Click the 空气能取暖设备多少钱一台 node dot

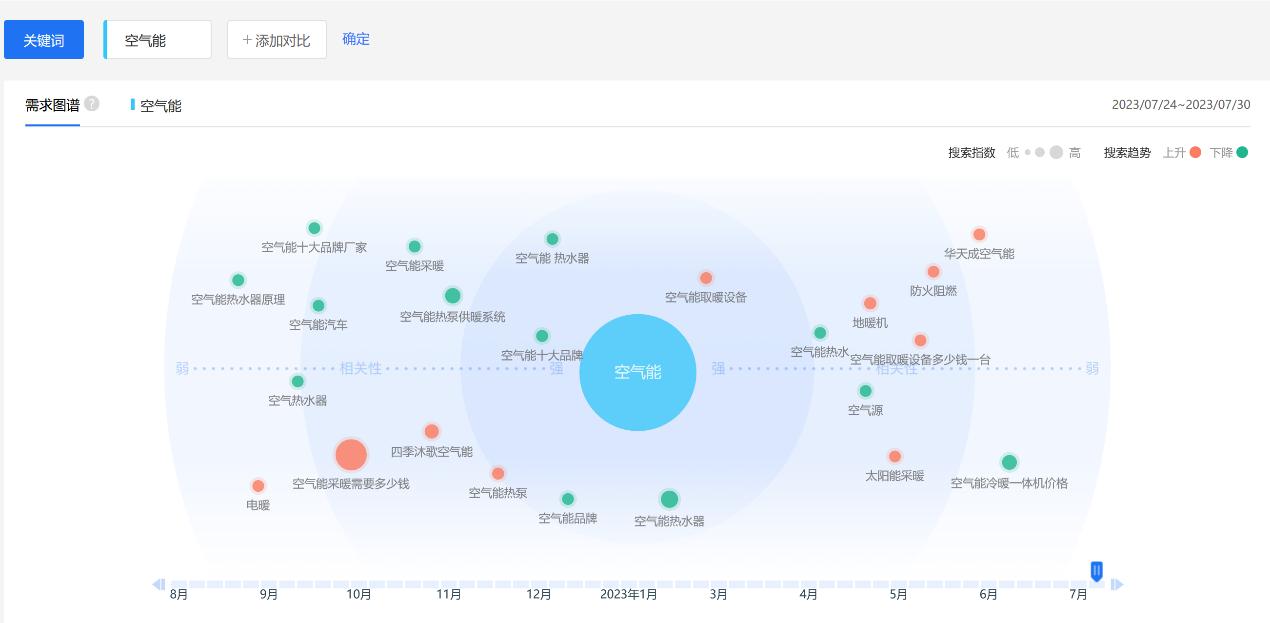(920, 340)
